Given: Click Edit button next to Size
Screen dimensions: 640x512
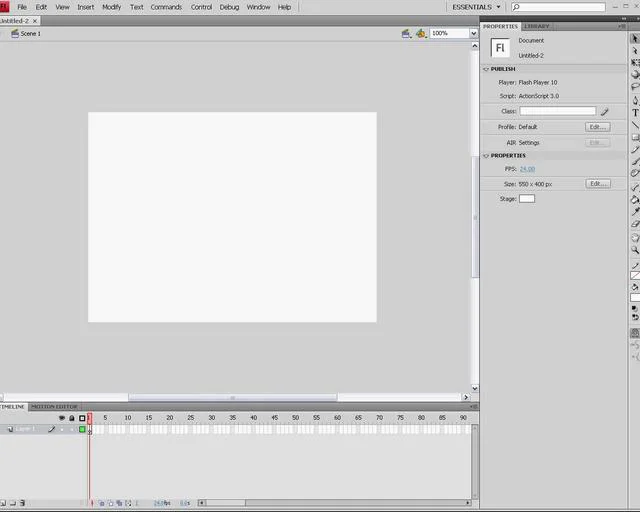Looking at the screenshot, I should click(x=598, y=184).
